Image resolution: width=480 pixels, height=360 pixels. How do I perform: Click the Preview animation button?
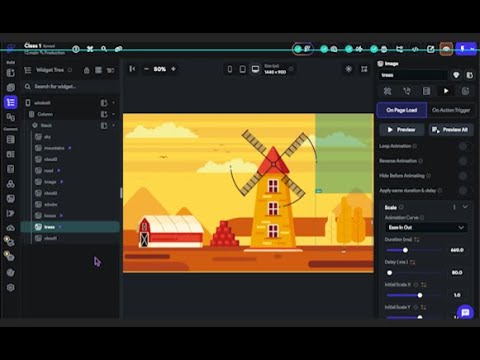[x=402, y=130]
